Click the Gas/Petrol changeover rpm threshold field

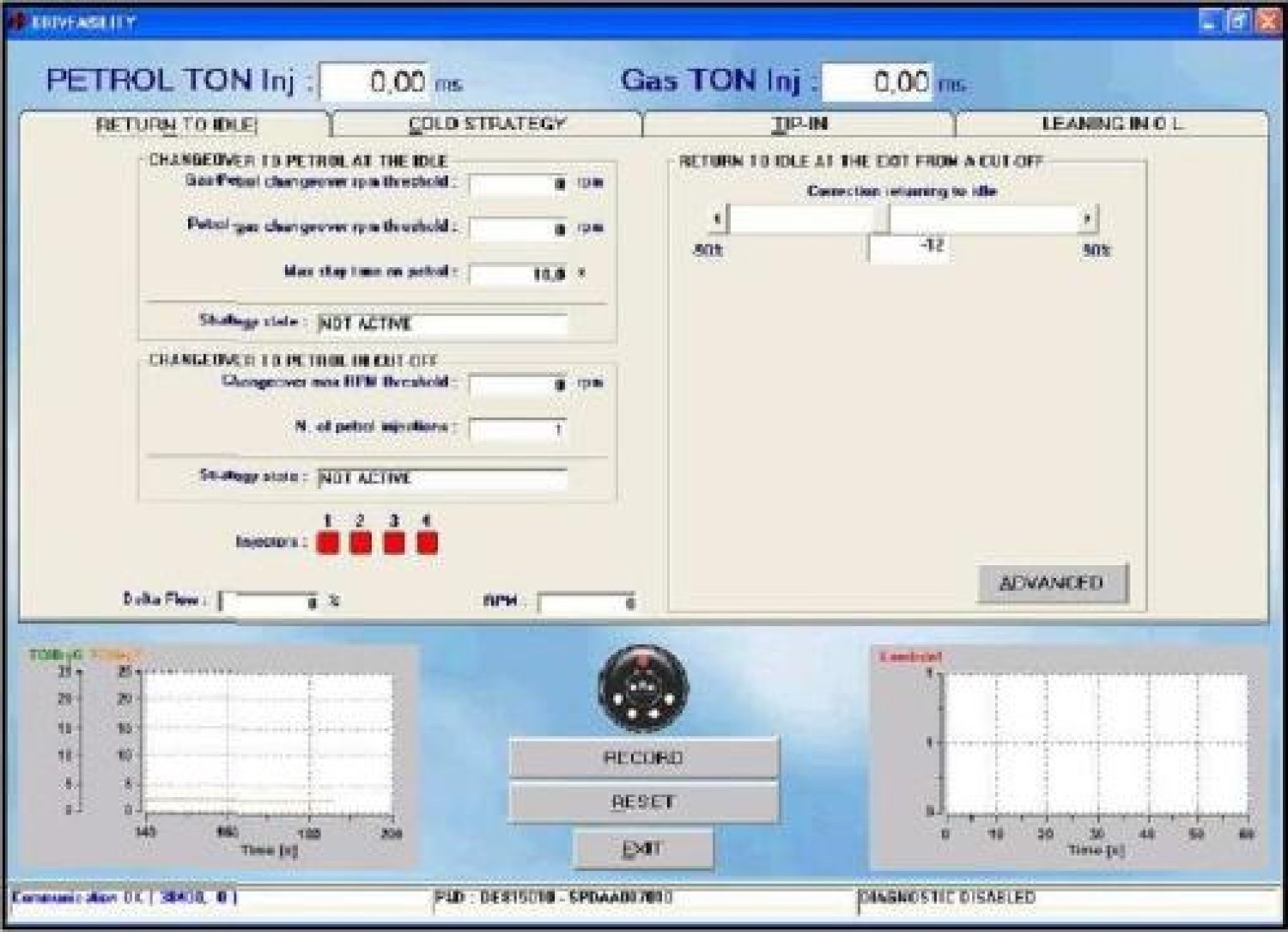click(519, 184)
